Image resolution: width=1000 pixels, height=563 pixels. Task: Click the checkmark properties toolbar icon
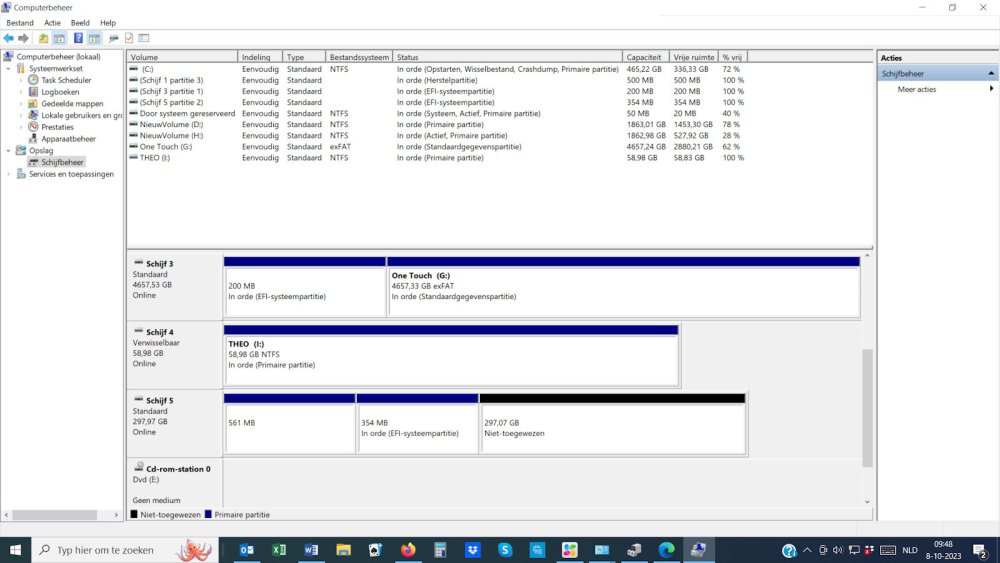(129, 38)
